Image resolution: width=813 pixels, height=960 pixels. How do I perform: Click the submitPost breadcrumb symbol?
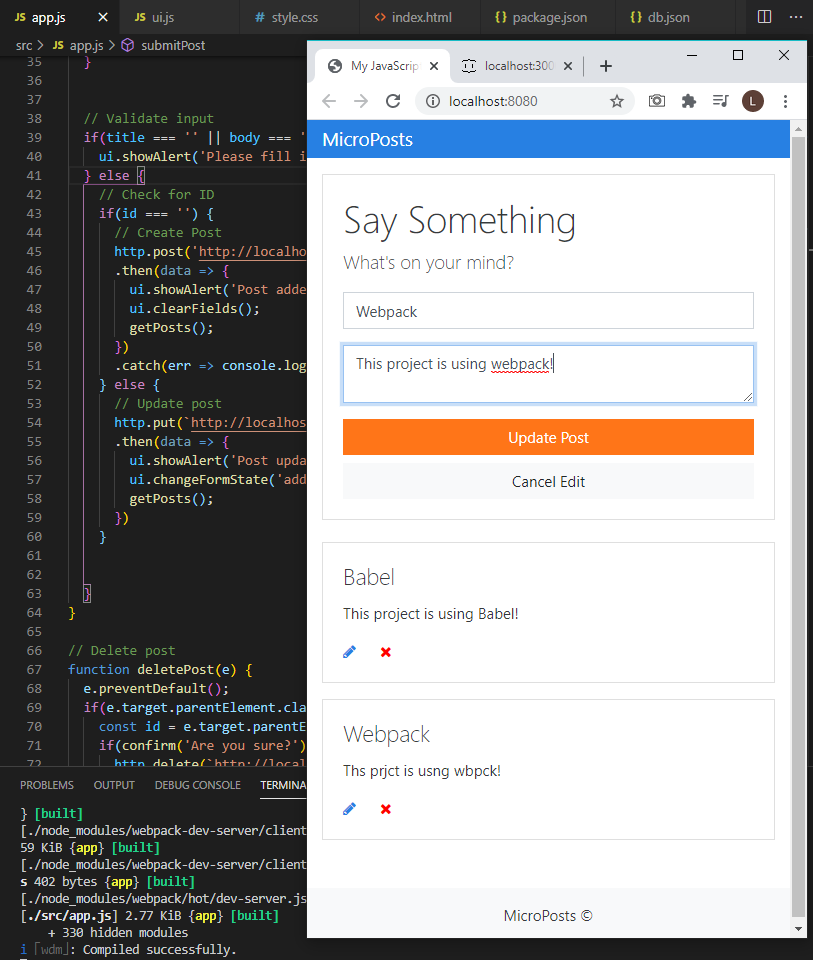coord(163,45)
